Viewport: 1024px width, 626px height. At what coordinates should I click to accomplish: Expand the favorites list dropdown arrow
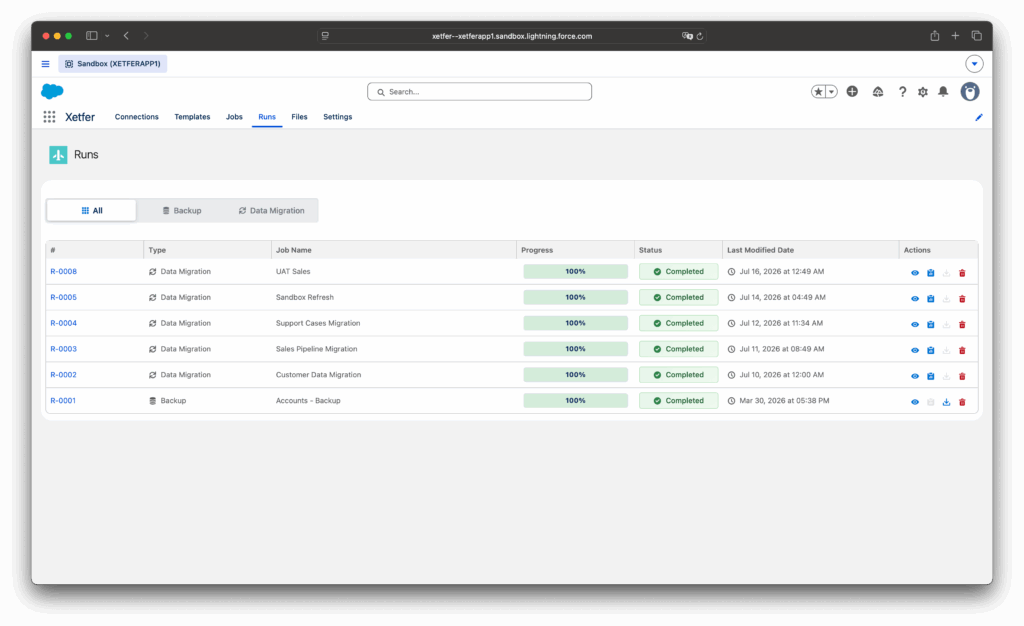pyautogui.click(x=831, y=92)
